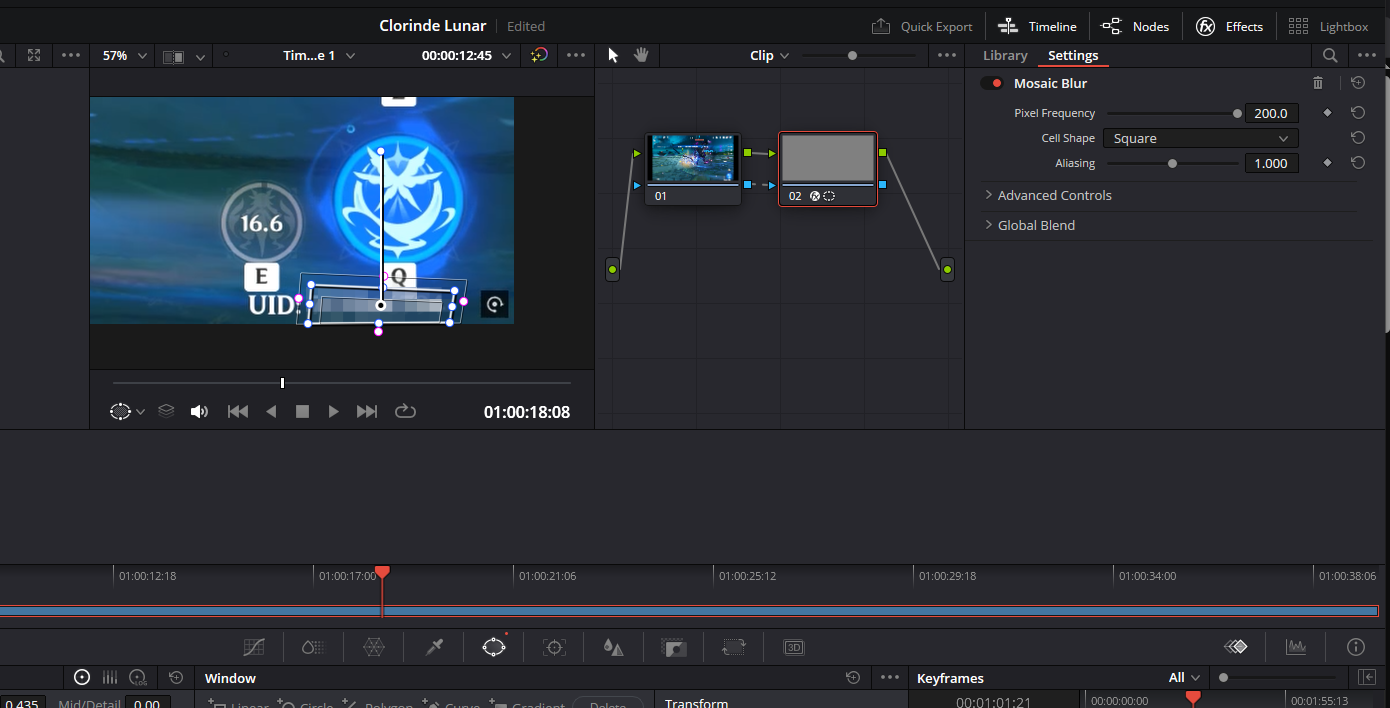
Task: Open the Power Window palette icon
Action: (x=494, y=647)
